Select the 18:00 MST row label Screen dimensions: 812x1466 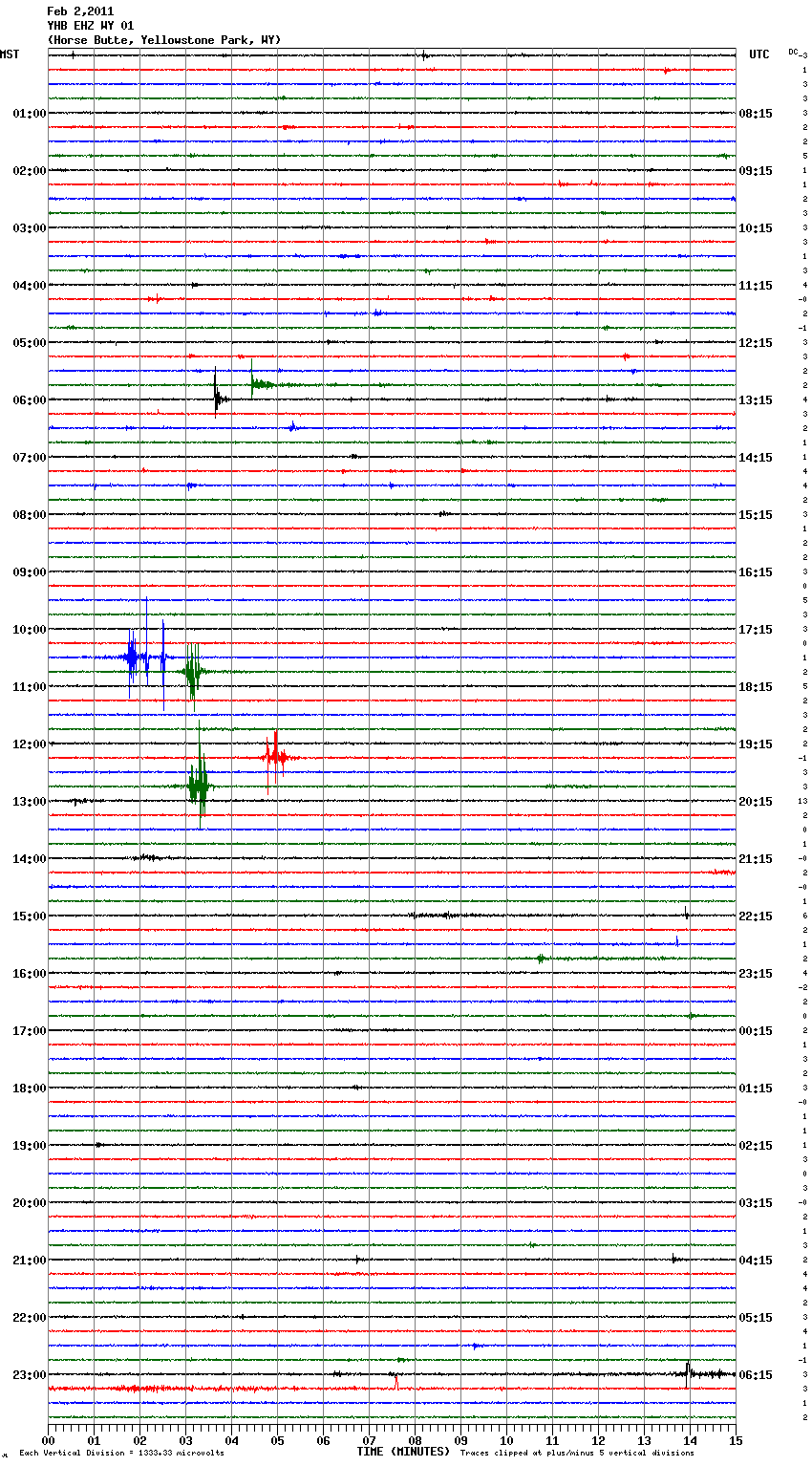click(x=30, y=1089)
